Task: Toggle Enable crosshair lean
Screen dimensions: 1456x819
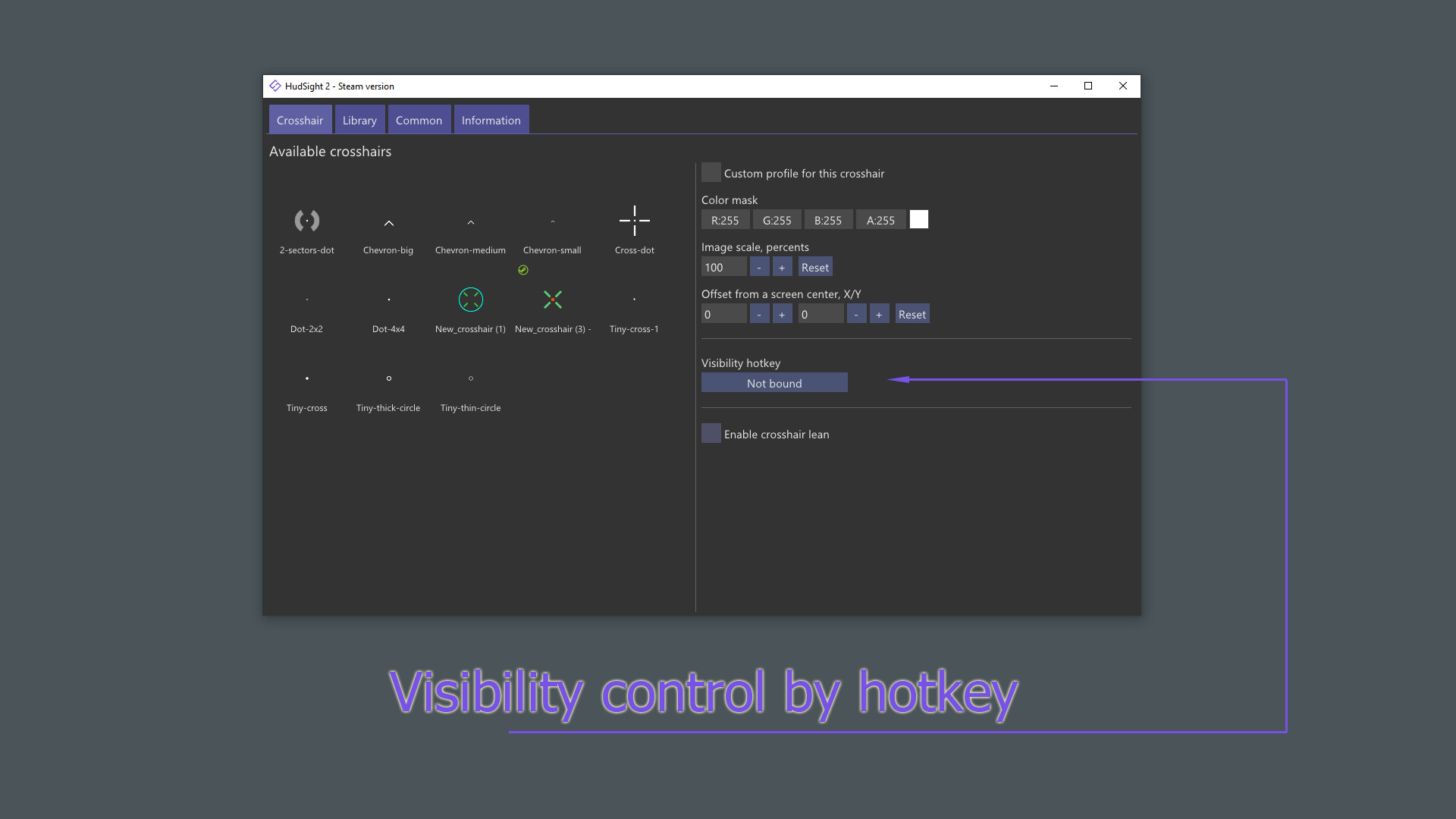Action: [x=711, y=432]
